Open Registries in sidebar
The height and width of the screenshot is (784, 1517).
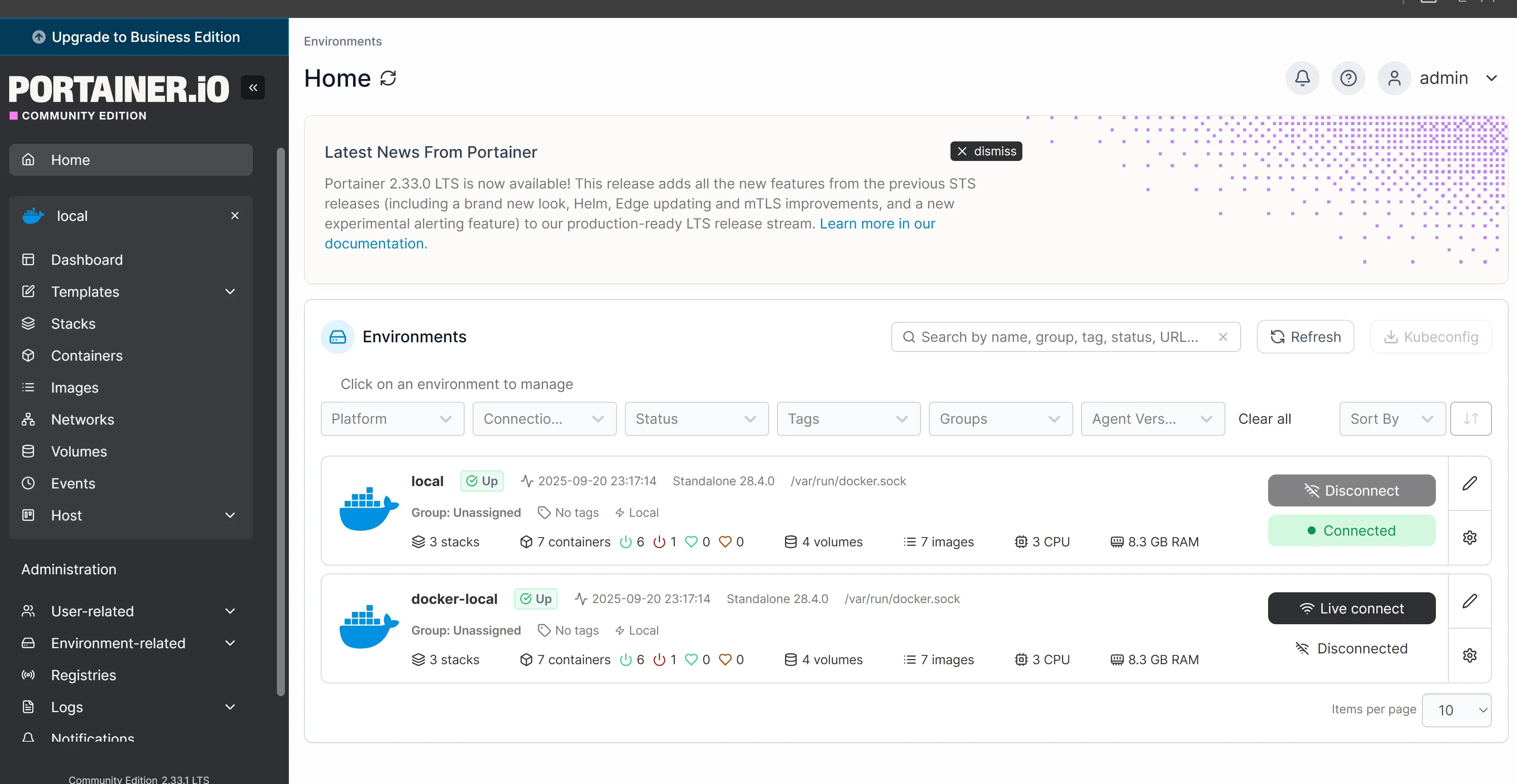point(131,675)
